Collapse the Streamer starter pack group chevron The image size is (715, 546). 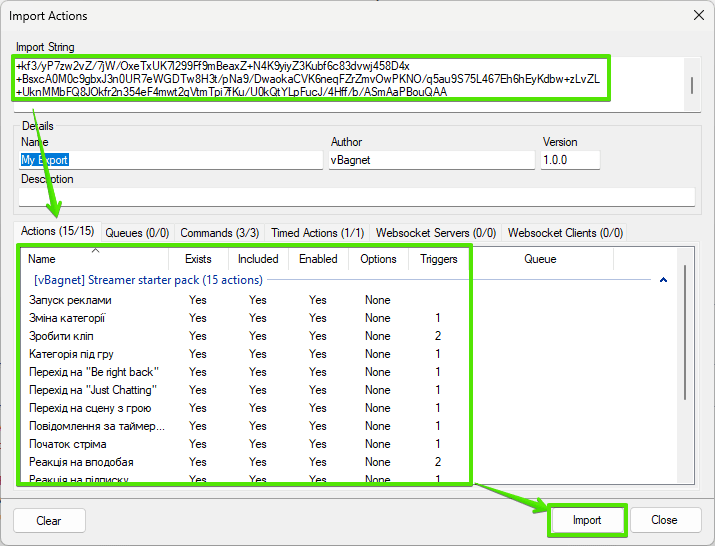pyautogui.click(x=663, y=280)
